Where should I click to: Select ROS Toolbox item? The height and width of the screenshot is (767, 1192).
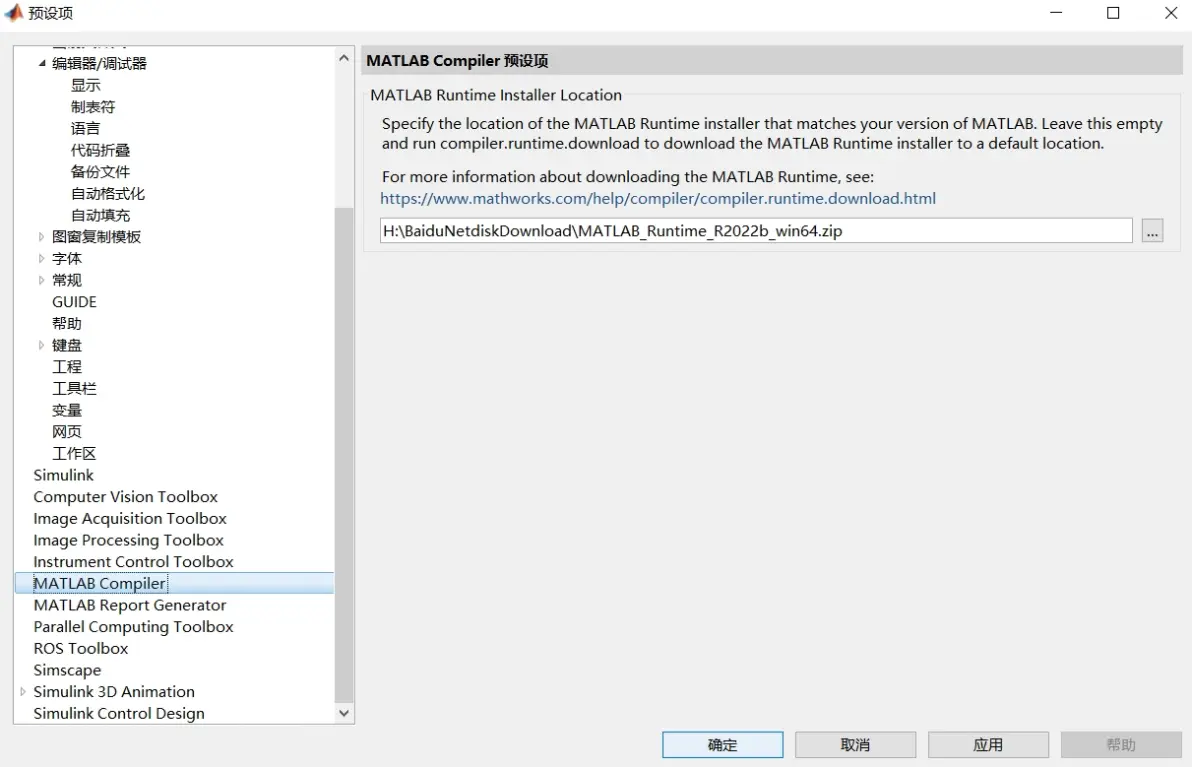click(81, 648)
